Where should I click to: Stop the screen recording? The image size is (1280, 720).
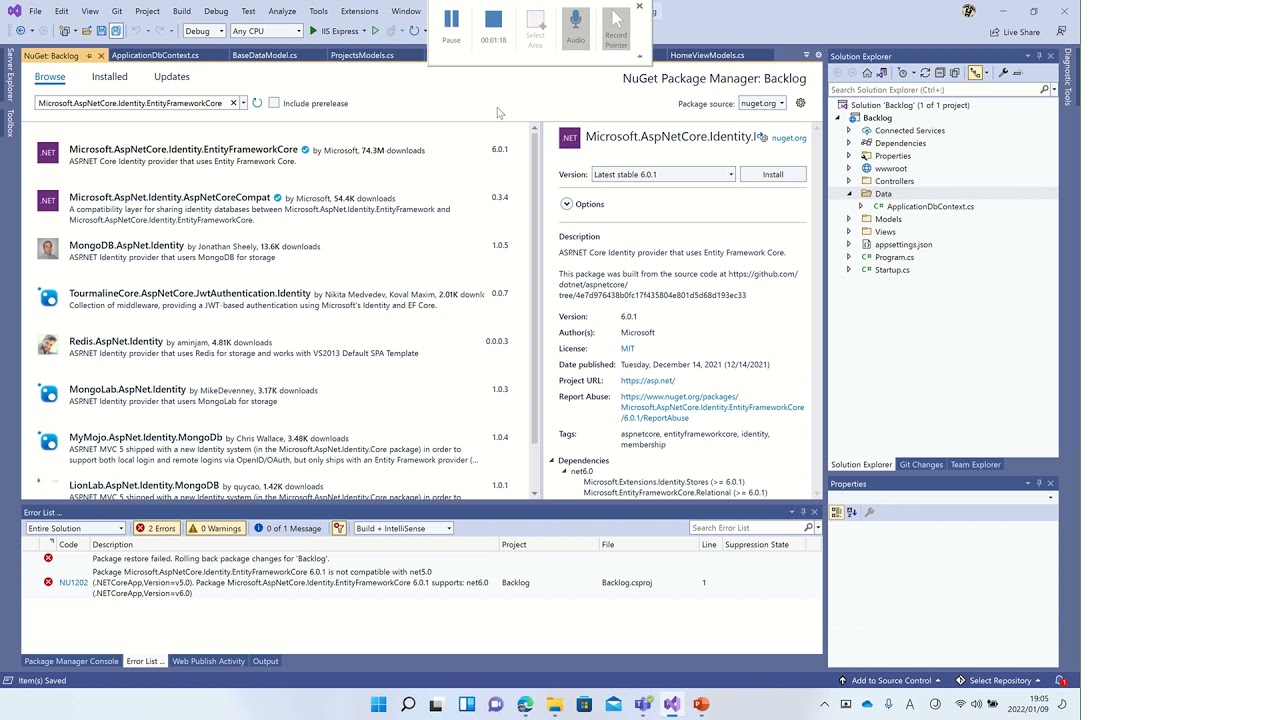pyautogui.click(x=493, y=26)
